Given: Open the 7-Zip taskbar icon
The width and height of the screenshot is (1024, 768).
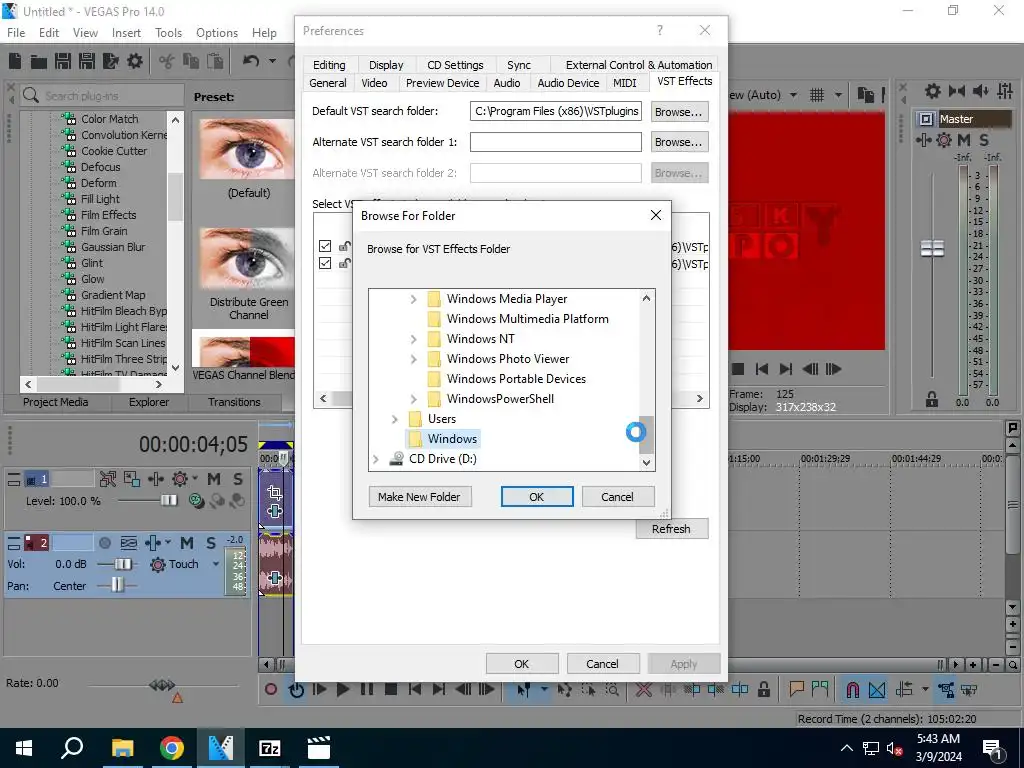Looking at the screenshot, I should click(x=270, y=748).
